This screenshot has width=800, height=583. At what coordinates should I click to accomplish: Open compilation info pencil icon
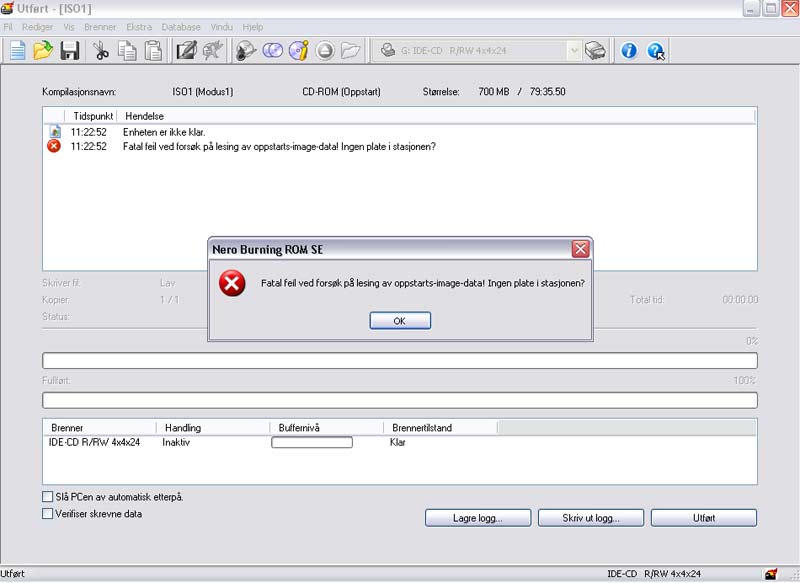[x=186, y=50]
